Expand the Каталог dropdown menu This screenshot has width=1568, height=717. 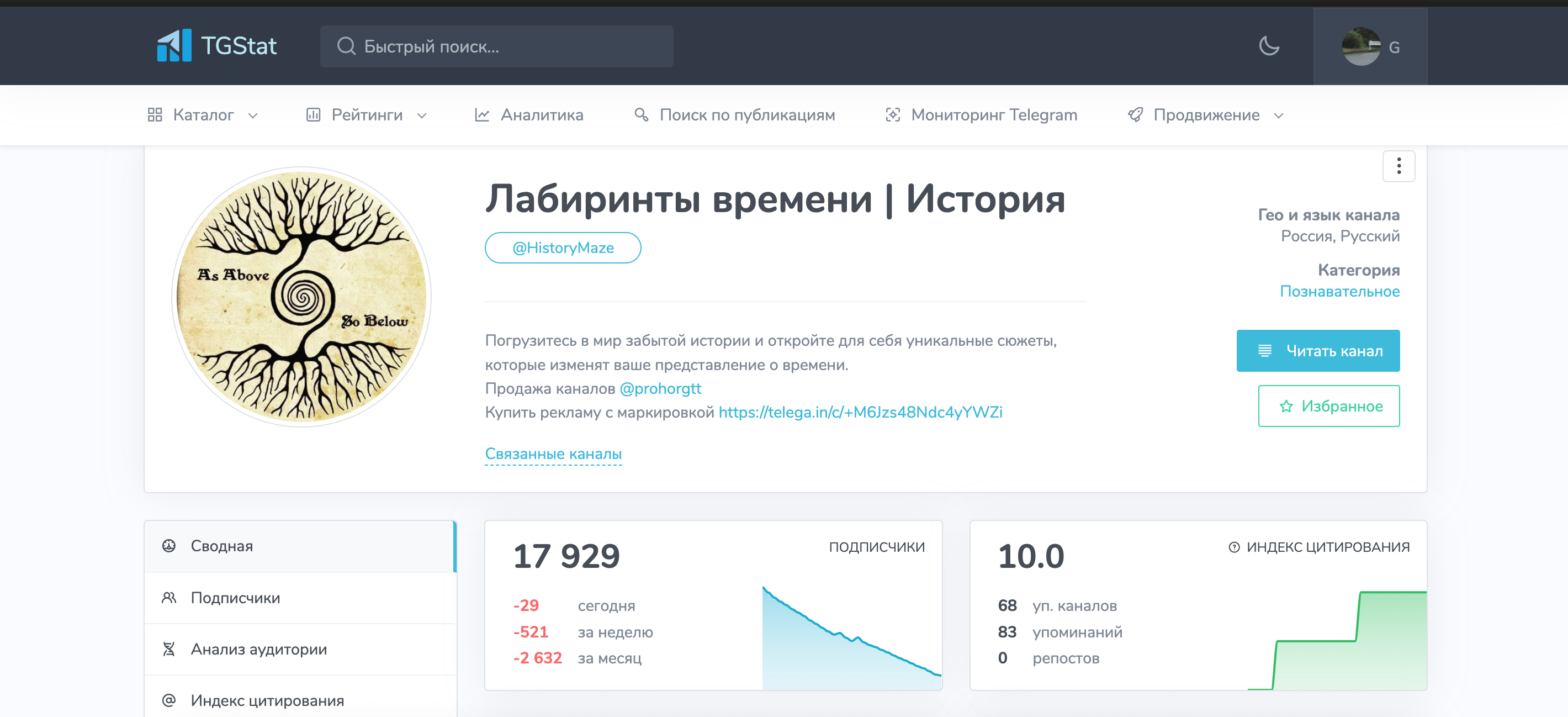(203, 115)
